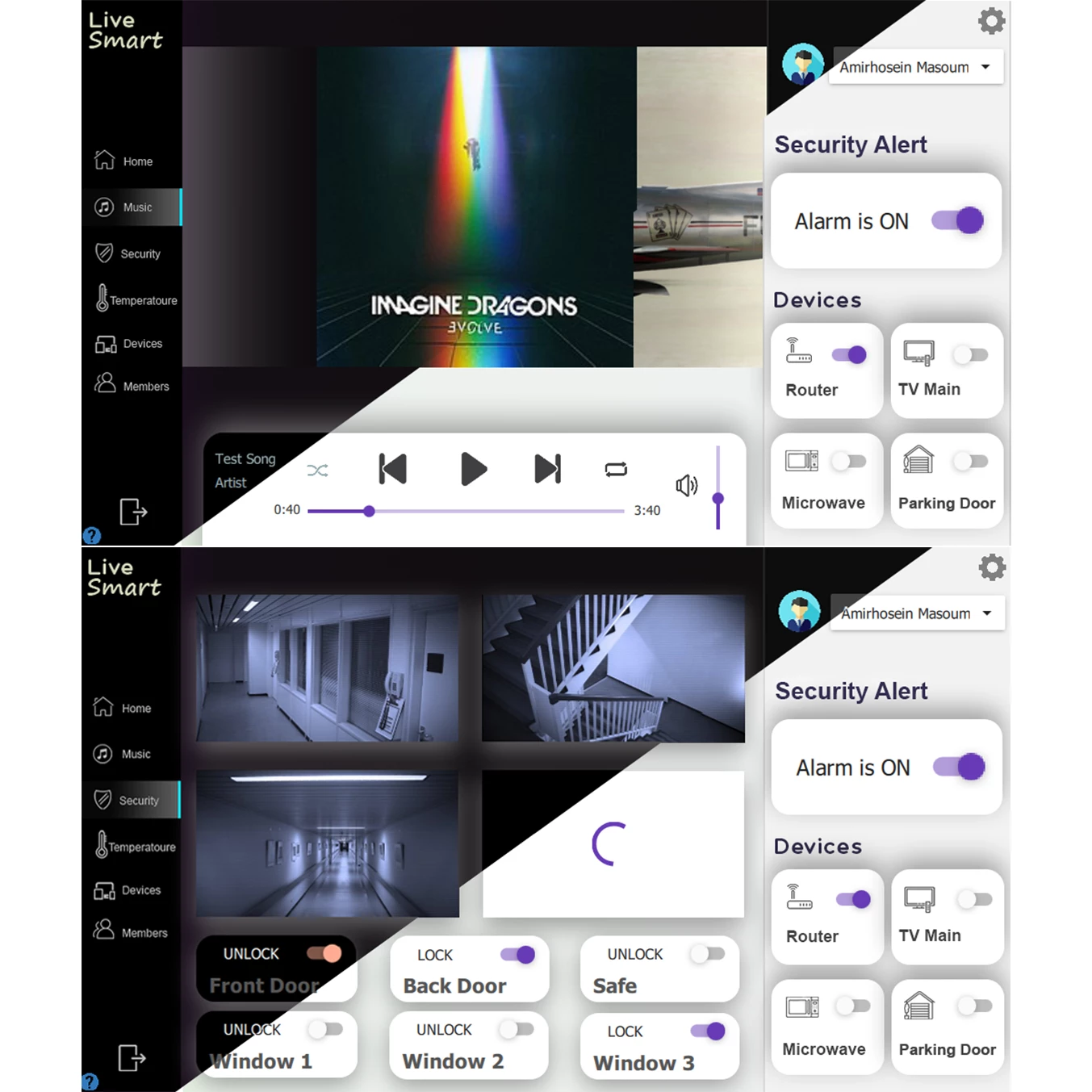Toggle shuffle in the music player
The width and height of the screenshot is (1092, 1092).
coord(317,471)
